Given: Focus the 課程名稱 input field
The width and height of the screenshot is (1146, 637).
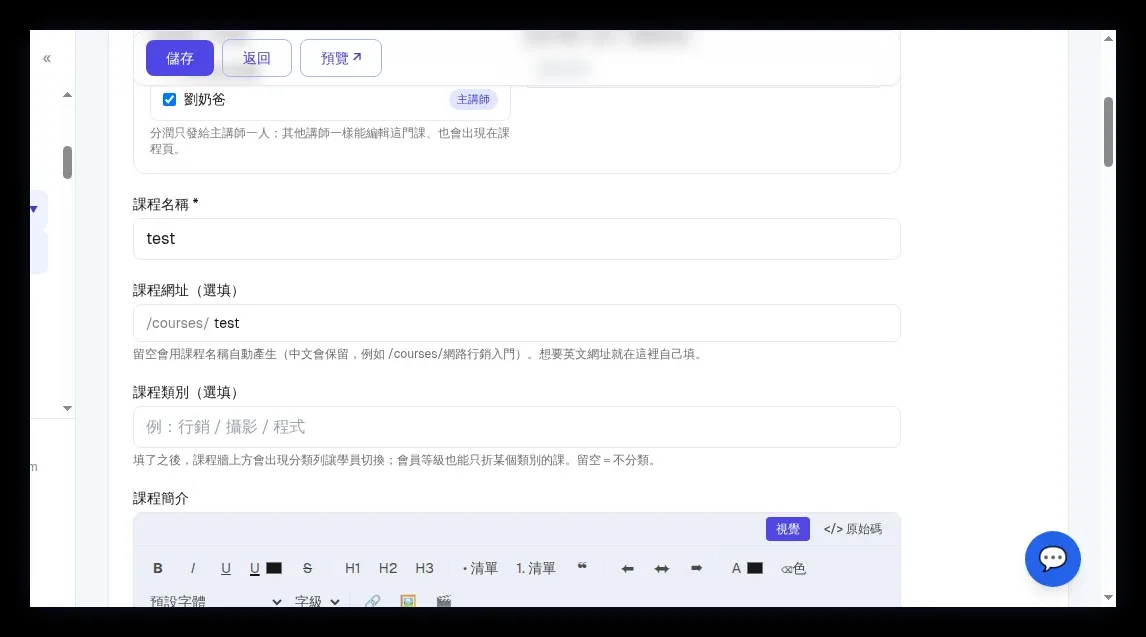Looking at the screenshot, I should (x=517, y=239).
